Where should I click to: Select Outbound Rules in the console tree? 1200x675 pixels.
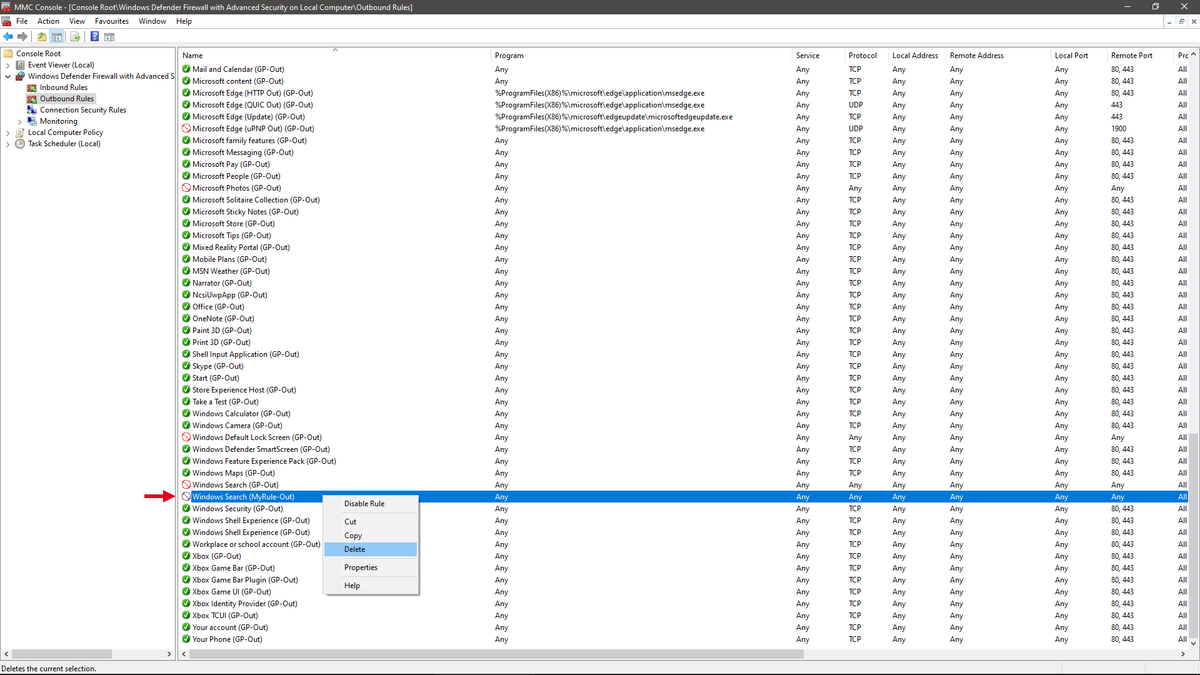(x=67, y=99)
